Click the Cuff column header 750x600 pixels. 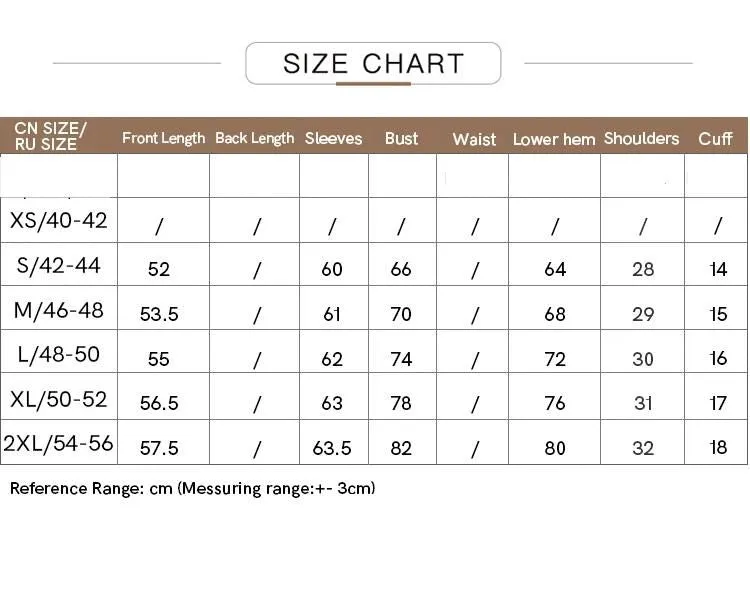tap(715, 139)
